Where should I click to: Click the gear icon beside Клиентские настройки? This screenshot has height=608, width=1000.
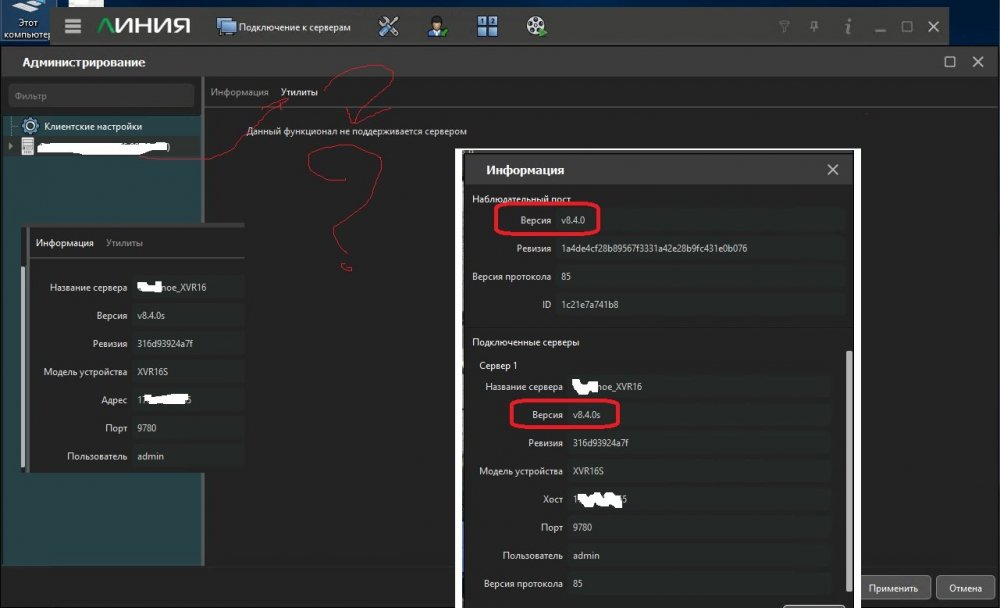coord(30,126)
